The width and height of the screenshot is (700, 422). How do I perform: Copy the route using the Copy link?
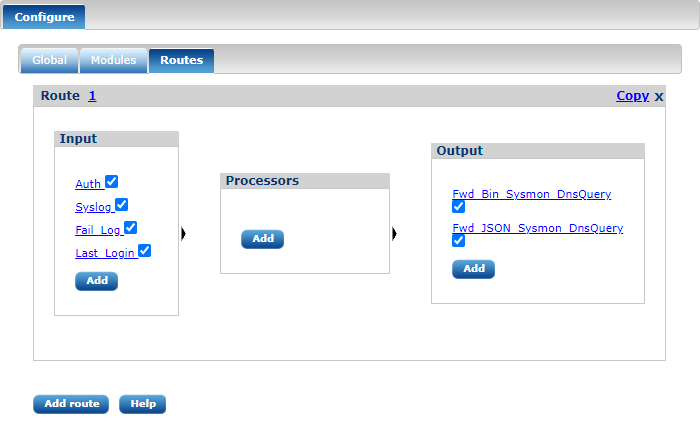[x=632, y=96]
